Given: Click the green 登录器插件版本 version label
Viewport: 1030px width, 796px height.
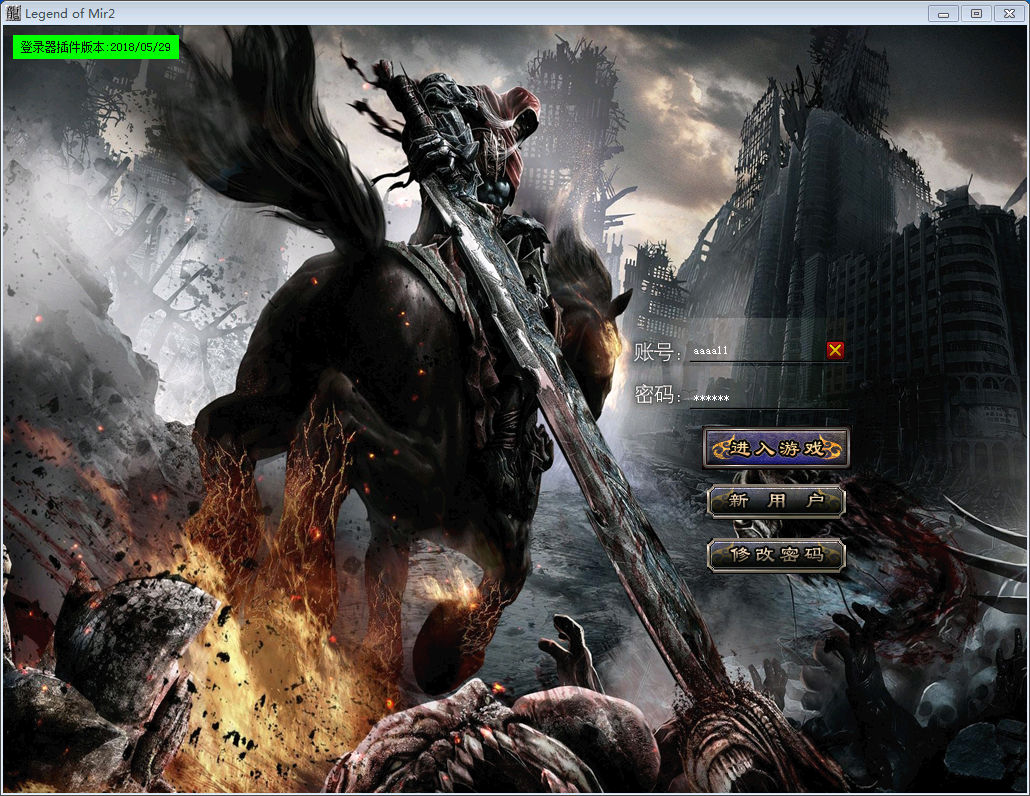Looking at the screenshot, I should coord(96,47).
